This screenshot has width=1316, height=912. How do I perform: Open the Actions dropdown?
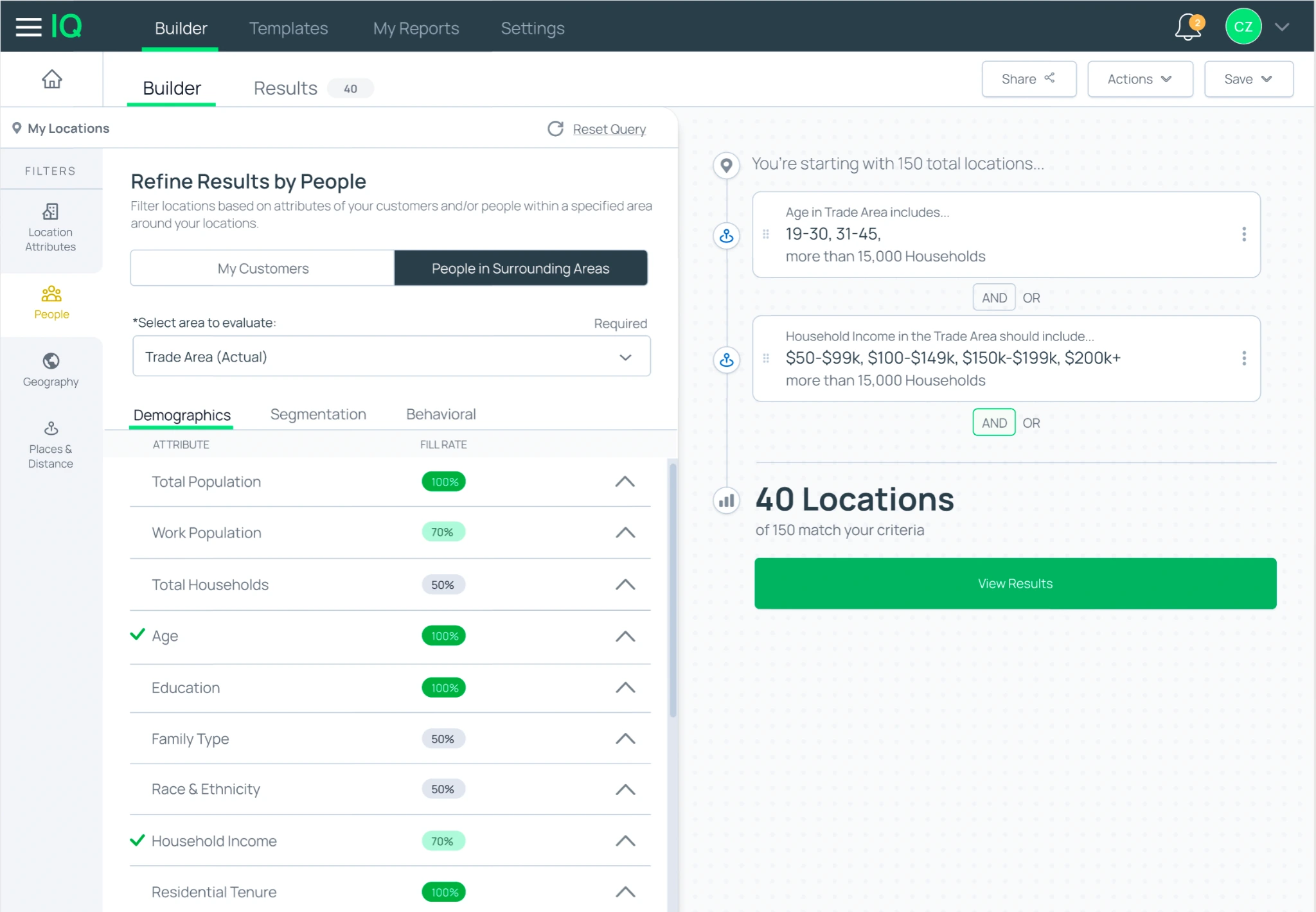1140,79
